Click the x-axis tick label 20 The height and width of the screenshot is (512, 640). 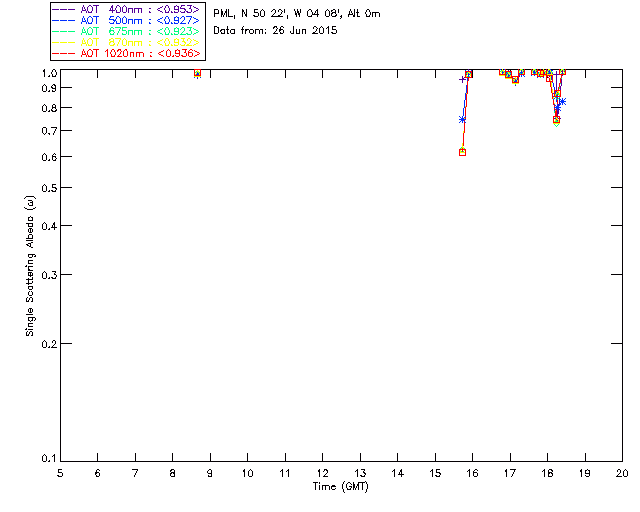pyautogui.click(x=622, y=473)
